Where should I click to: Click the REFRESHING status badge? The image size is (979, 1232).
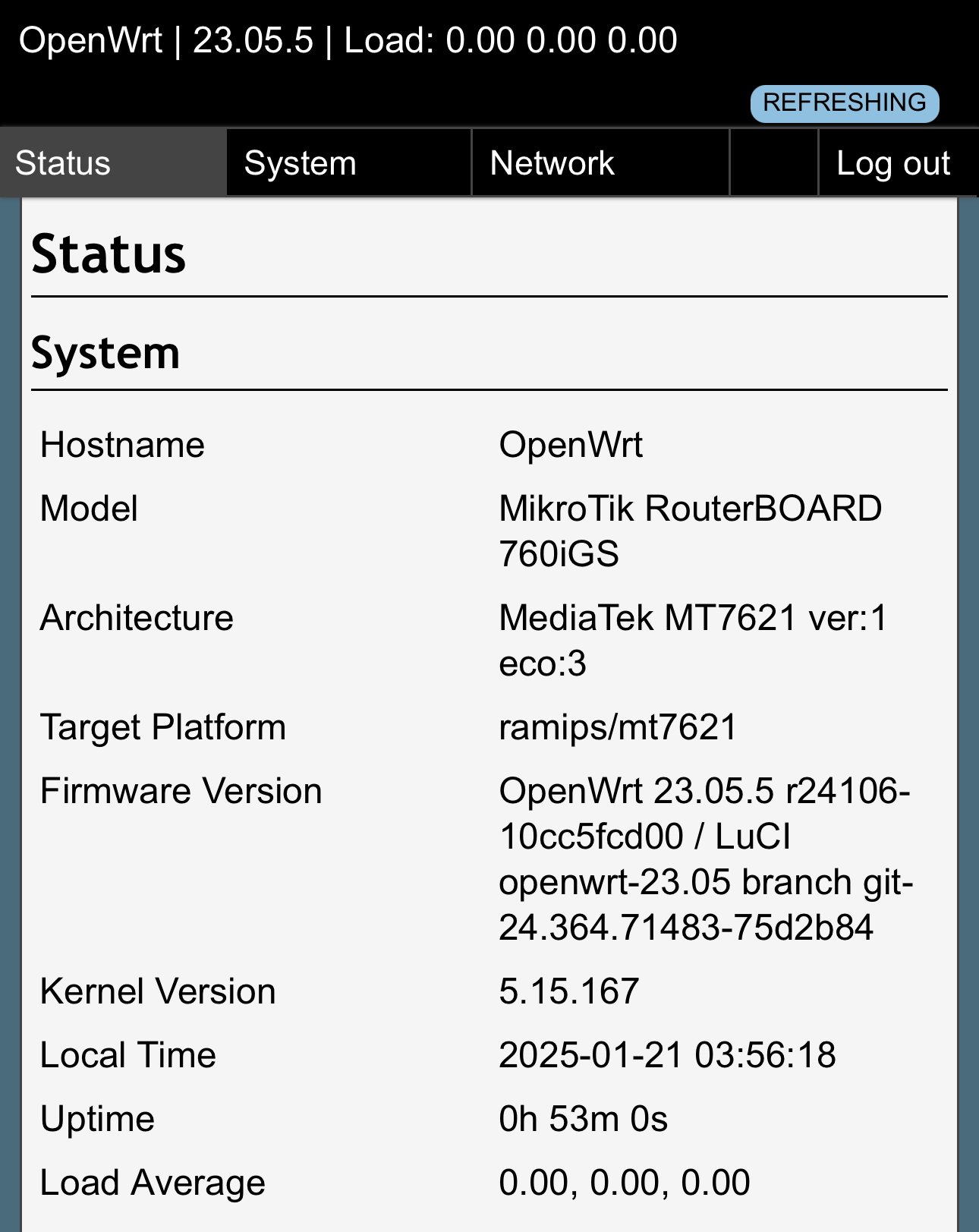tap(845, 103)
